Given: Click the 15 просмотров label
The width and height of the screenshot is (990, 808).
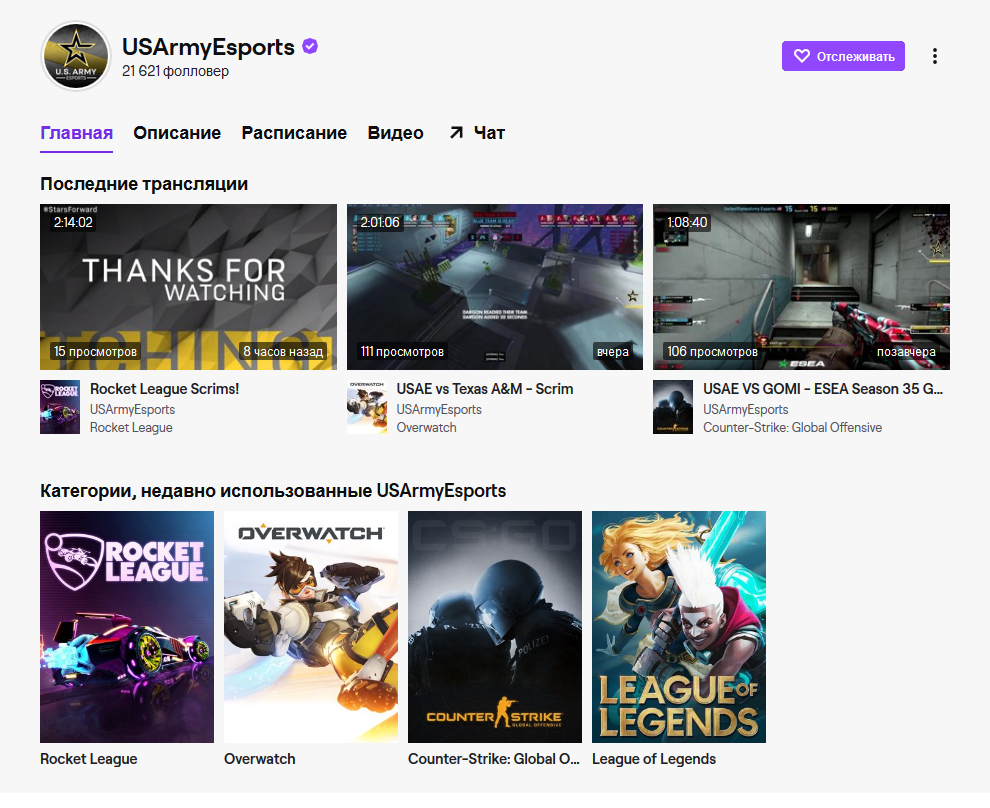Looking at the screenshot, I should click(95, 352).
